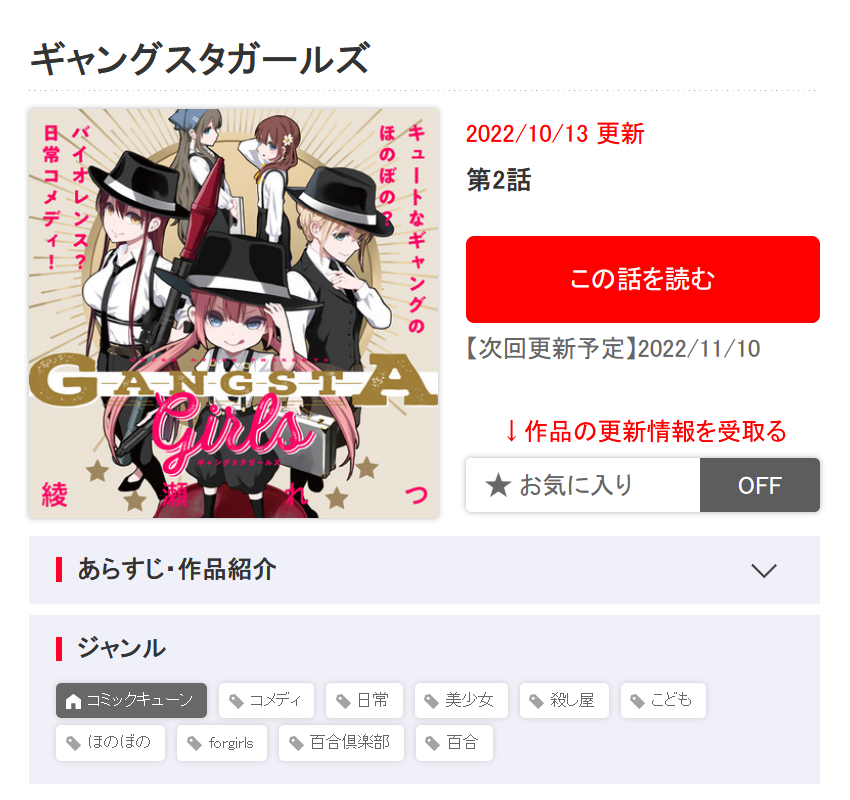Toggle the favorite OFF switch
Image resolution: width=850 pixels, height=800 pixels.
coord(759,485)
